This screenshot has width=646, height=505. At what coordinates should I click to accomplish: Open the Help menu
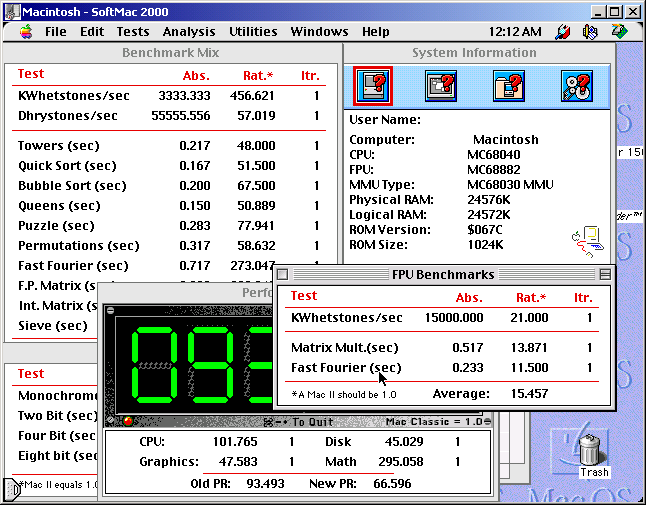coord(375,32)
